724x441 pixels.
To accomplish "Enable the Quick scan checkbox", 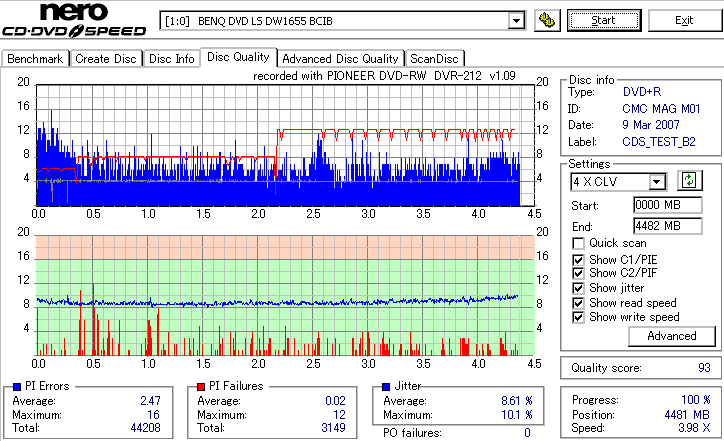I will pyautogui.click(x=578, y=243).
